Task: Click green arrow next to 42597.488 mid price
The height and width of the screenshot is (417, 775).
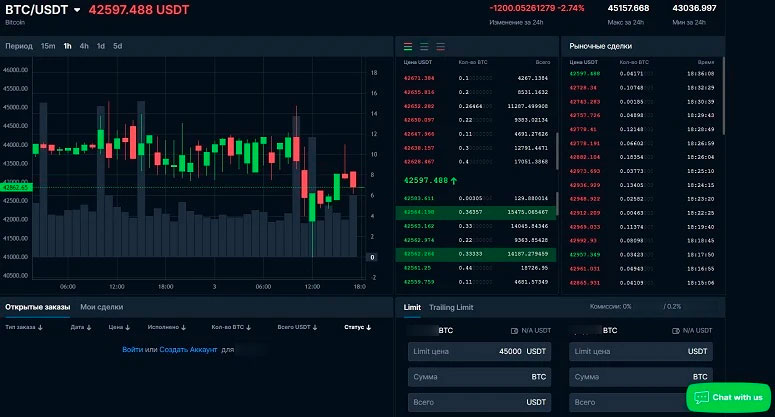Action: pyautogui.click(x=455, y=181)
